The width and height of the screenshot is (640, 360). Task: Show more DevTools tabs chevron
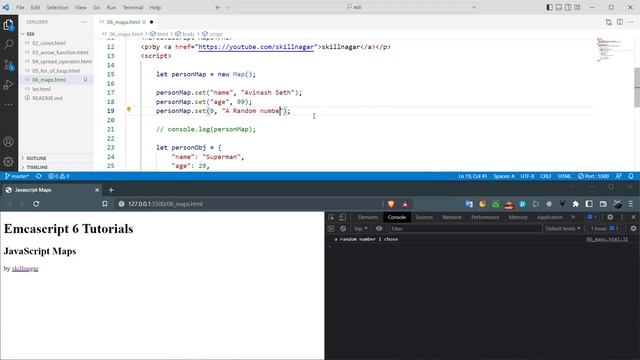573,217
